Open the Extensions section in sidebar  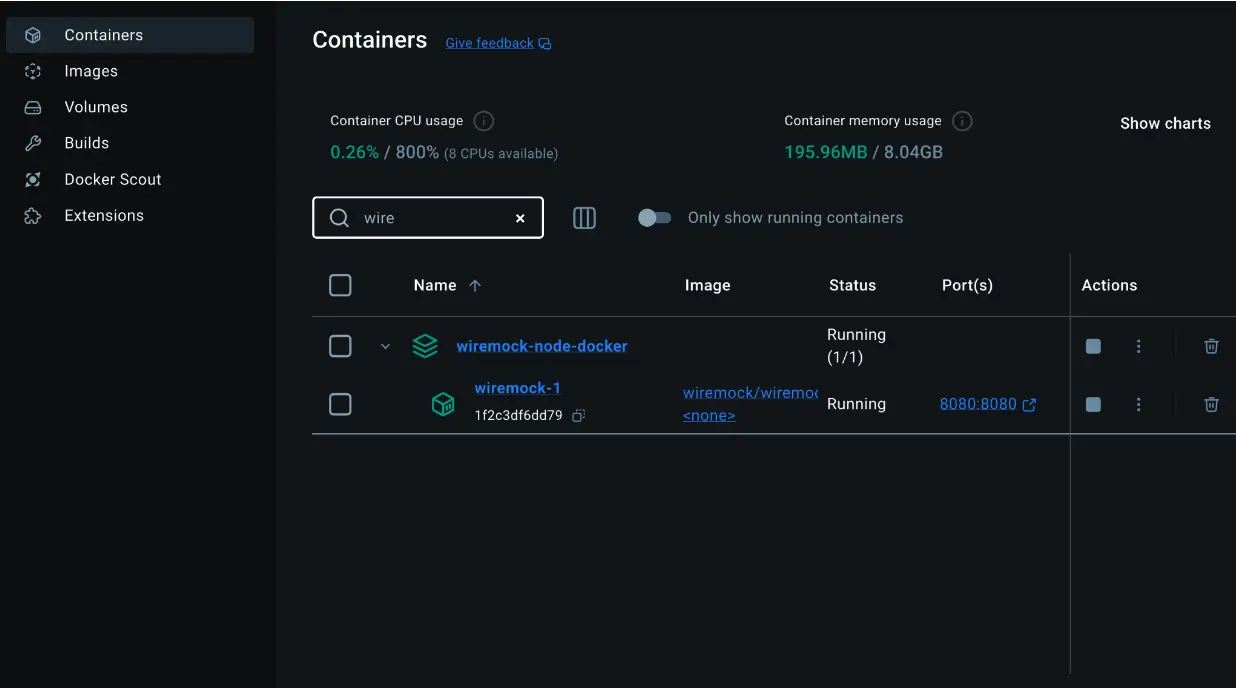pyautogui.click(x=106, y=215)
